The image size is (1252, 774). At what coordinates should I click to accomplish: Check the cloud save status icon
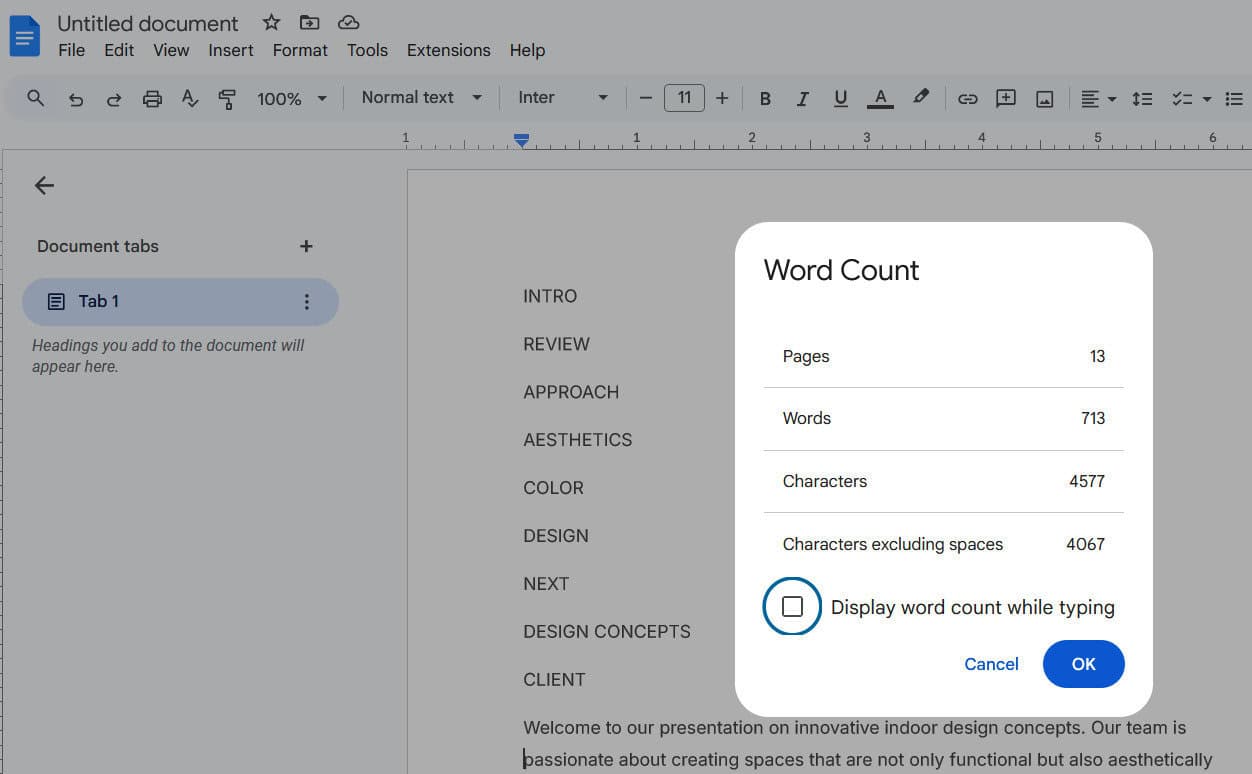pyautogui.click(x=348, y=22)
